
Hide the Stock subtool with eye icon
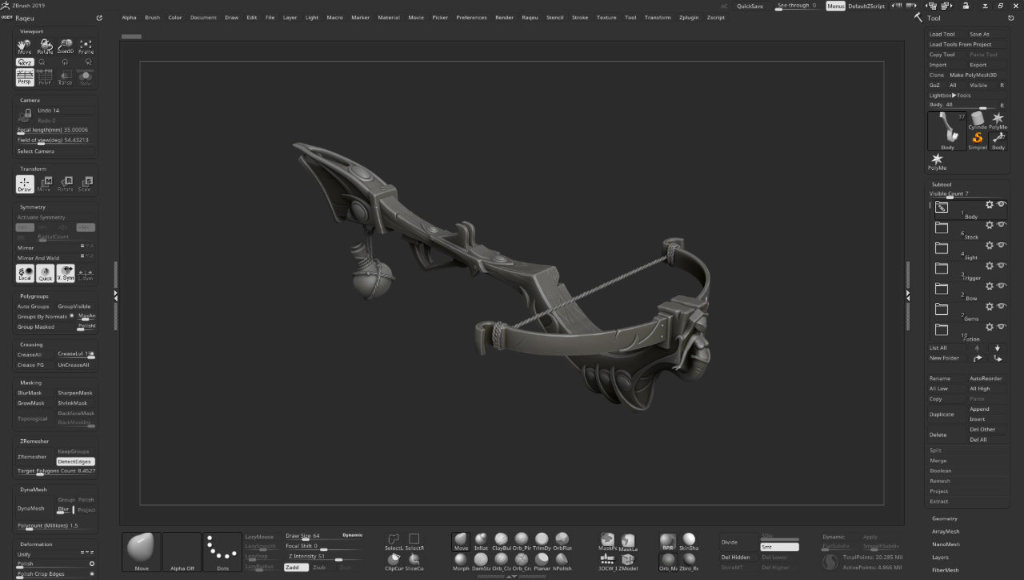[1001, 225]
